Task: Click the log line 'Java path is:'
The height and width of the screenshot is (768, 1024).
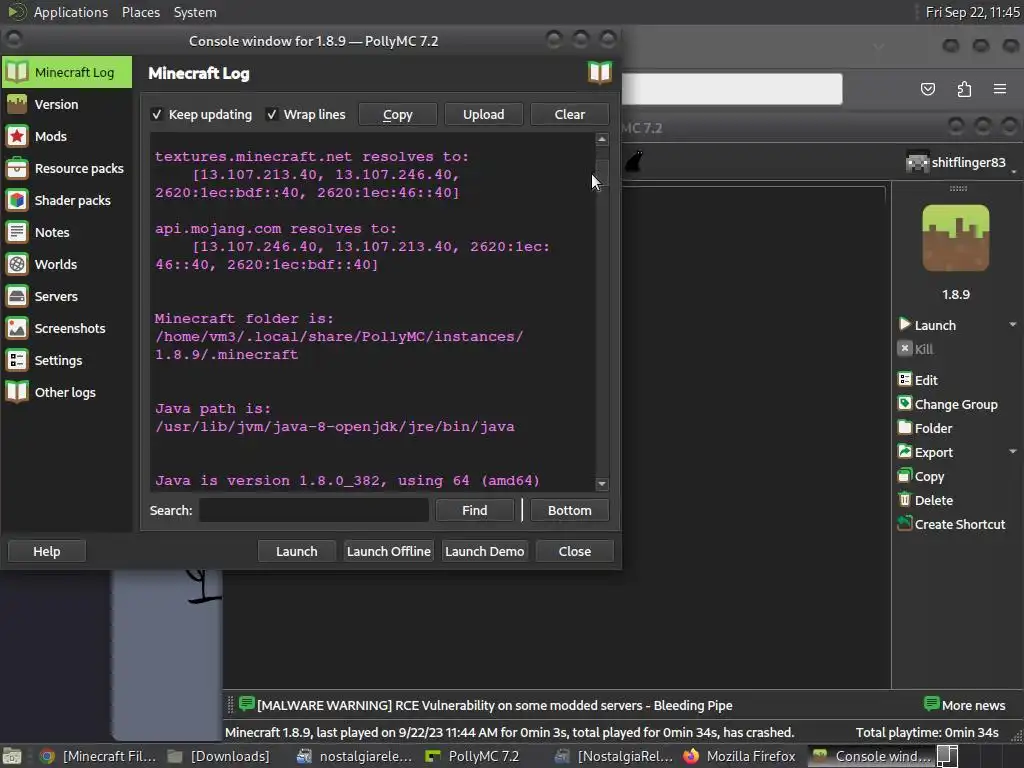Action: click(x=212, y=409)
